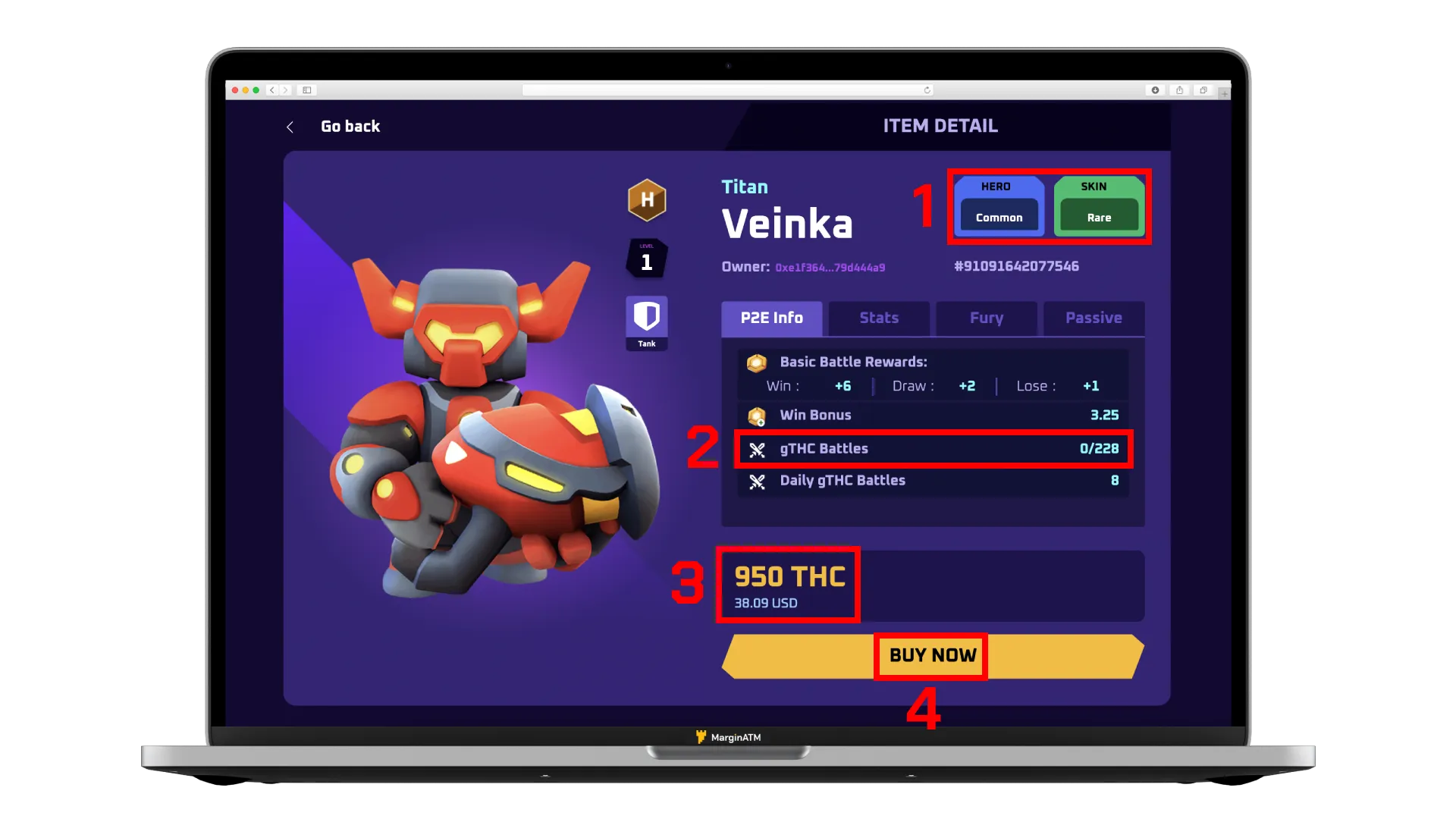The image size is (1456, 819).
Task: Click the Daily gTHC Battles crossed-swords icon
Action: [757, 481]
